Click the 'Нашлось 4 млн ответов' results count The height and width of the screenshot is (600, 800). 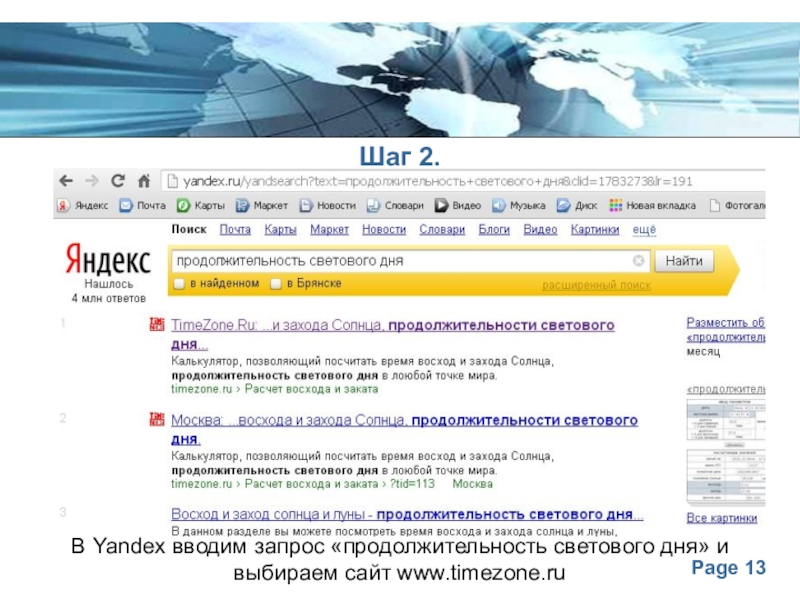(109, 291)
